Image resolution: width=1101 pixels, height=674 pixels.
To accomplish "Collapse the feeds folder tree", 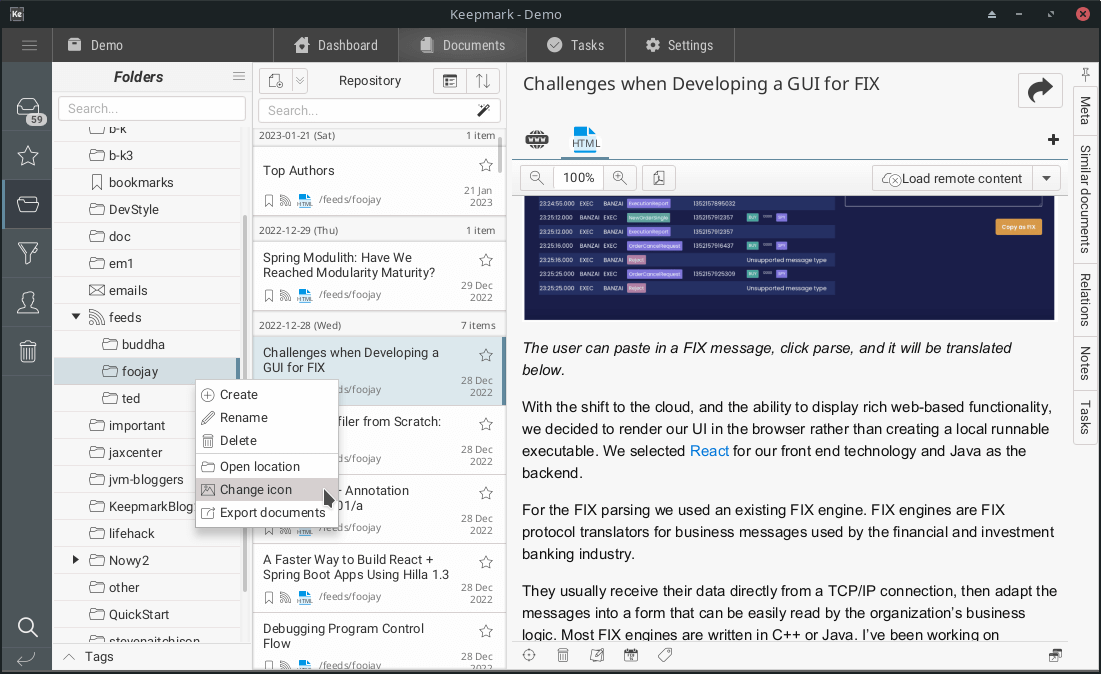I will 76,317.
